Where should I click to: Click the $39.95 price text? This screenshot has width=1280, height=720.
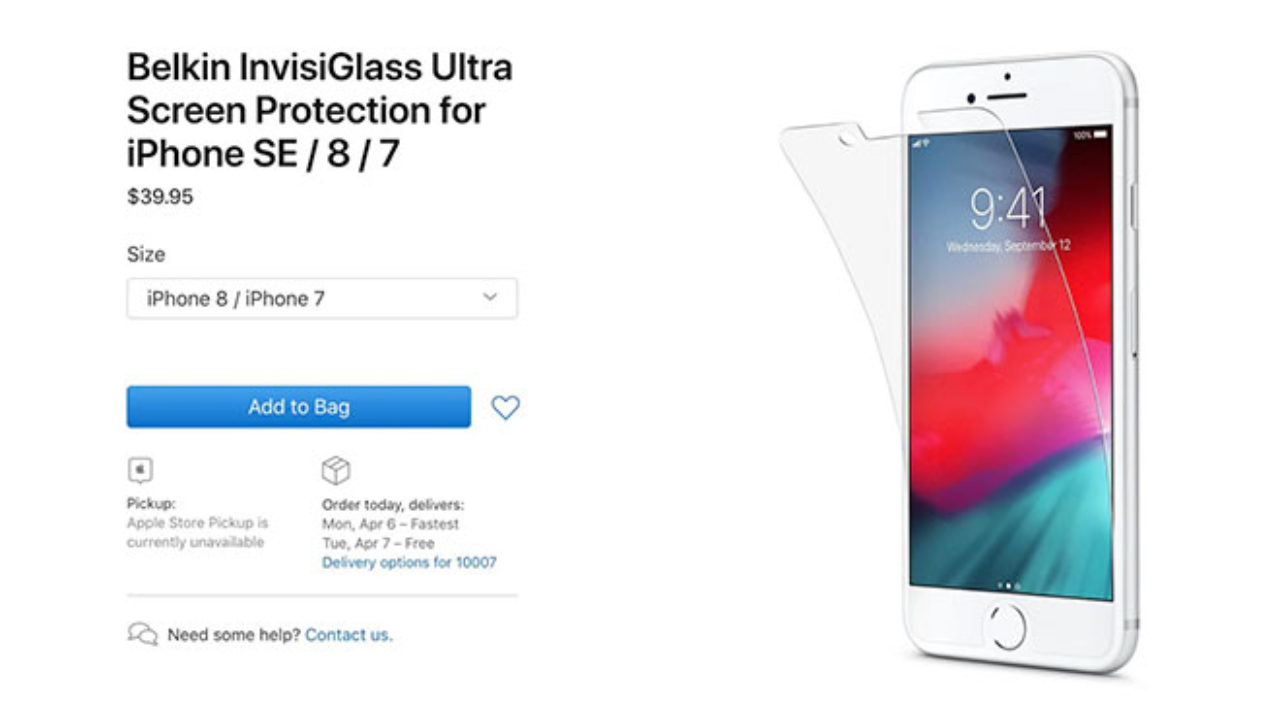160,197
